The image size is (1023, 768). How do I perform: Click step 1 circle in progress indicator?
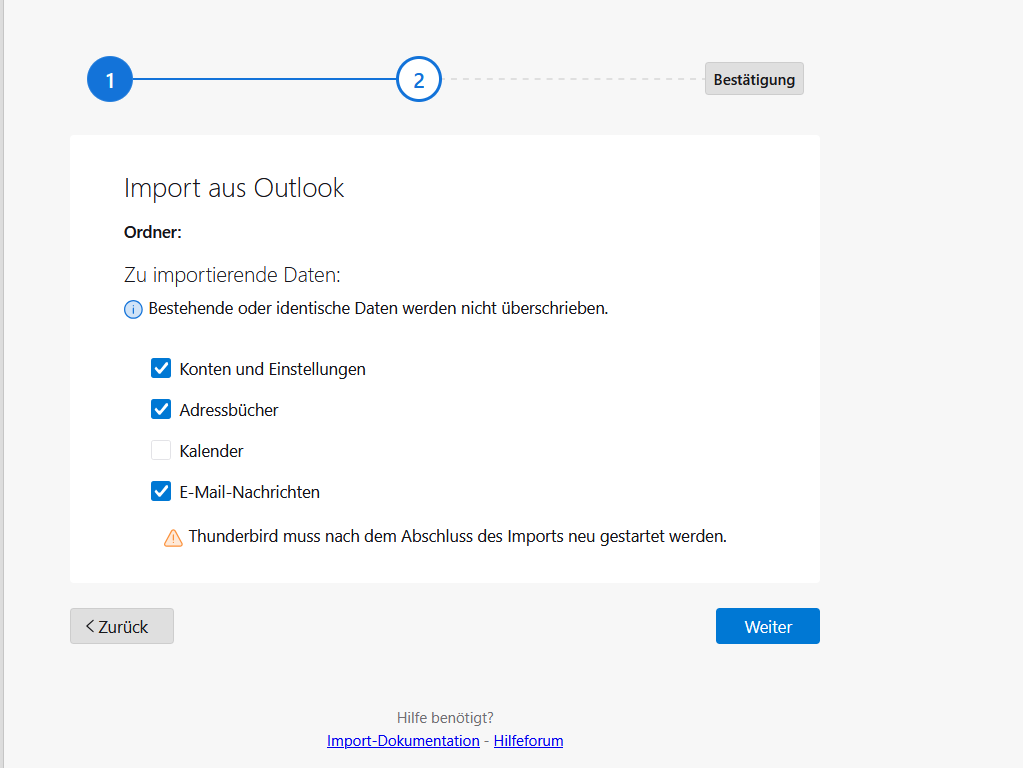pos(110,79)
